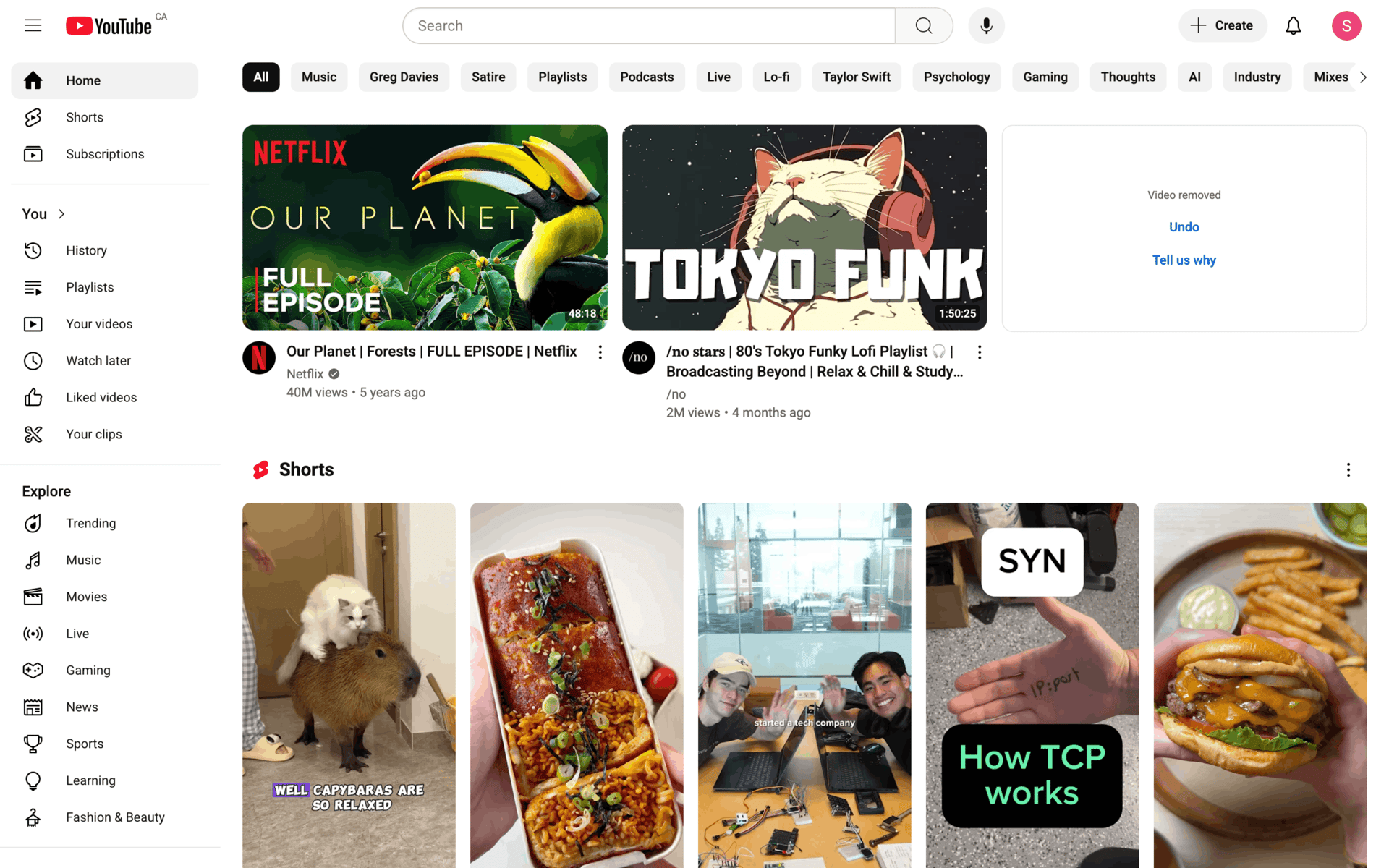Click the Playlists sidebar icon
Screen dimensions: 1389x868
33,287
